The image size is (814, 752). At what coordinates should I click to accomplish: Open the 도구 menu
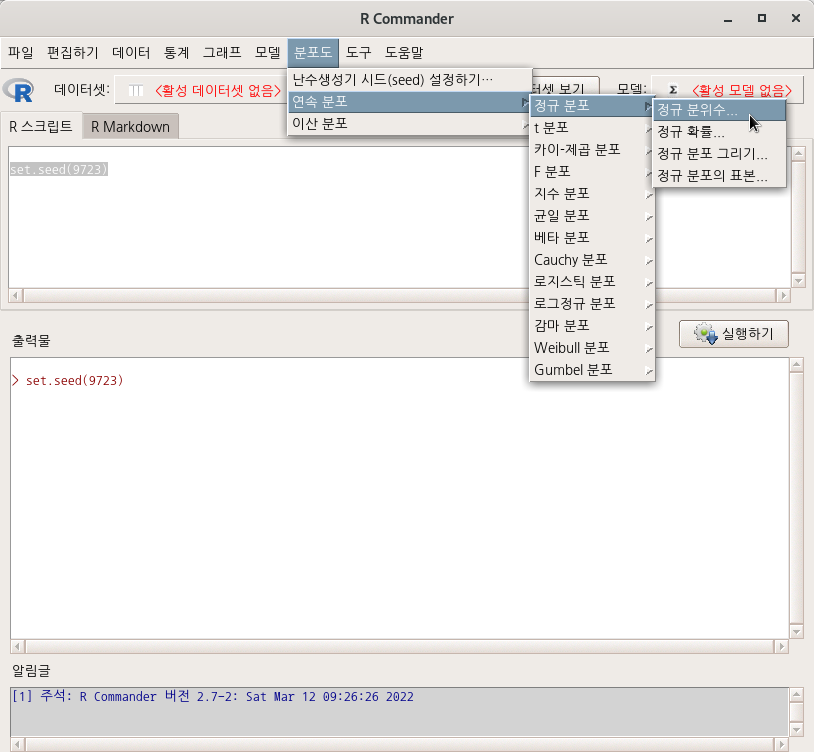(358, 52)
